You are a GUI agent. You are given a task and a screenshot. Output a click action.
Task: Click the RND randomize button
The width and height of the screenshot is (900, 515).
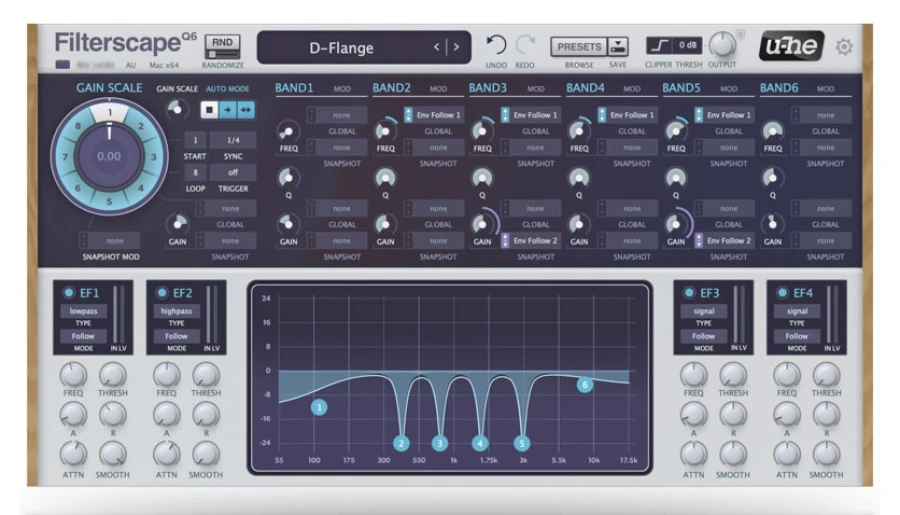(222, 47)
